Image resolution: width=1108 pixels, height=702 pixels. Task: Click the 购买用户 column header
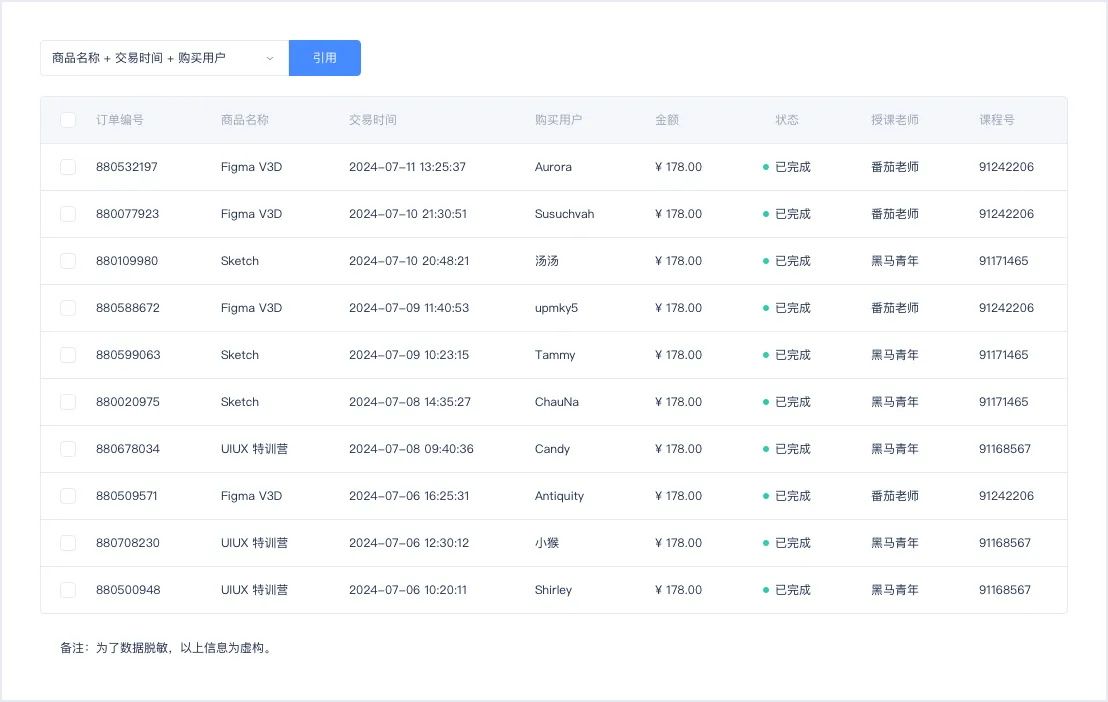(558, 120)
